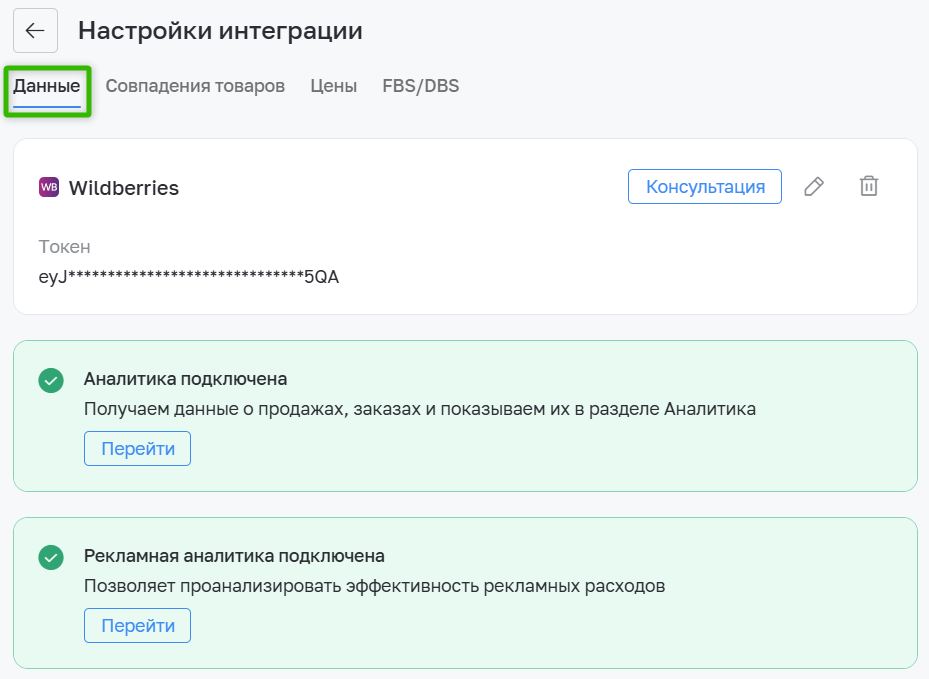The width and height of the screenshot is (929, 679).
Task: Open the Цены tab
Action: coord(334,87)
